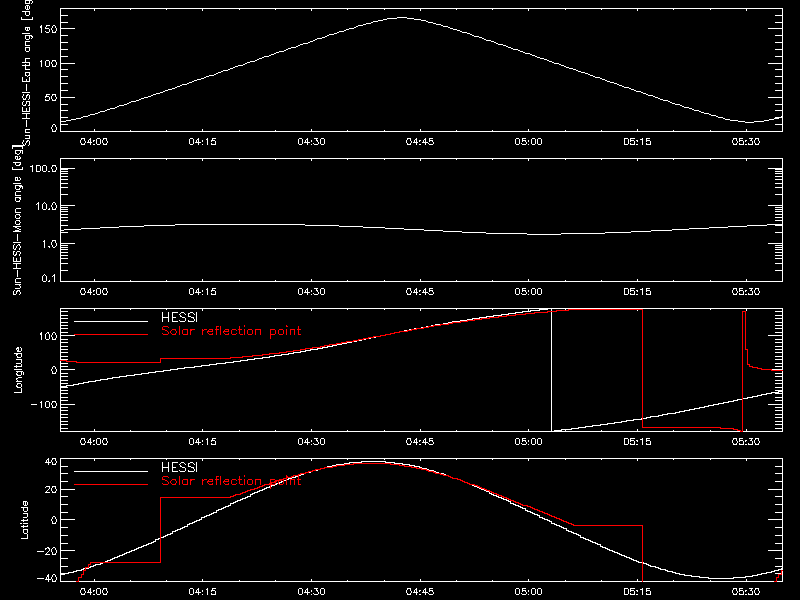Select red legend line sample in Latitude plot

pyautogui.click(x=111, y=485)
